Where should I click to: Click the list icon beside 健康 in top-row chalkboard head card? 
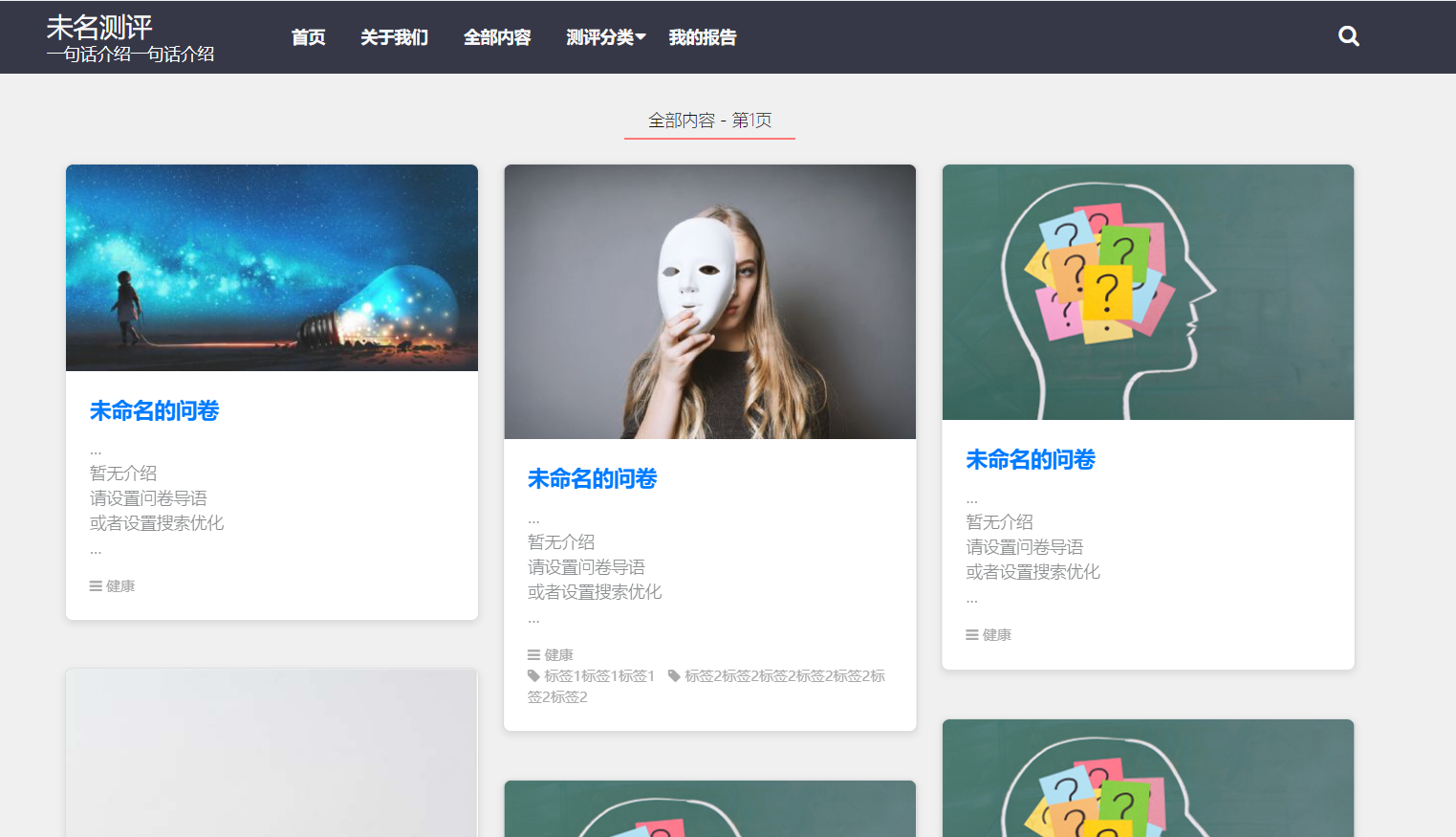point(972,635)
